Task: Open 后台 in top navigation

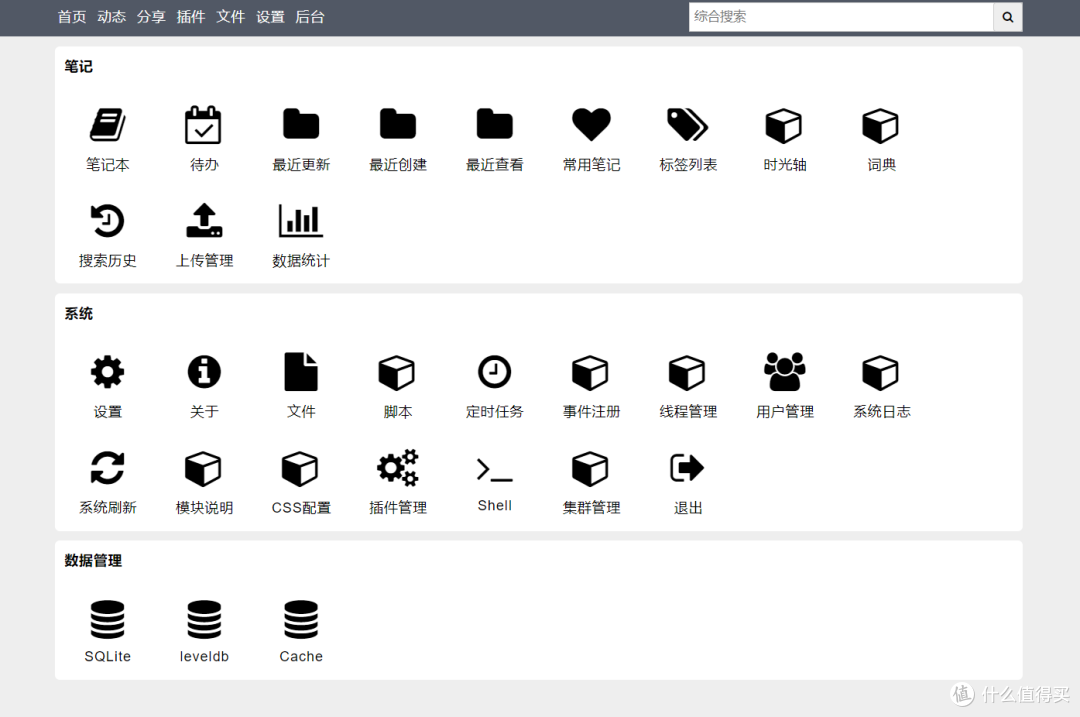Action: [310, 17]
